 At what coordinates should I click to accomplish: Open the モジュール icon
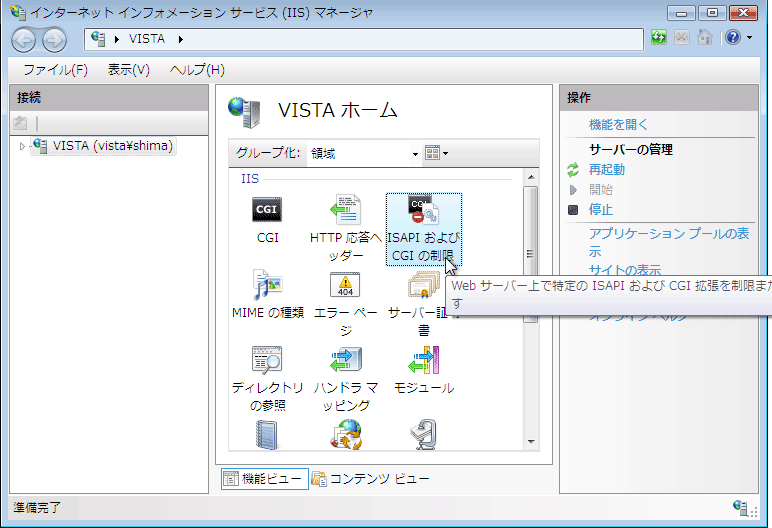point(423,362)
